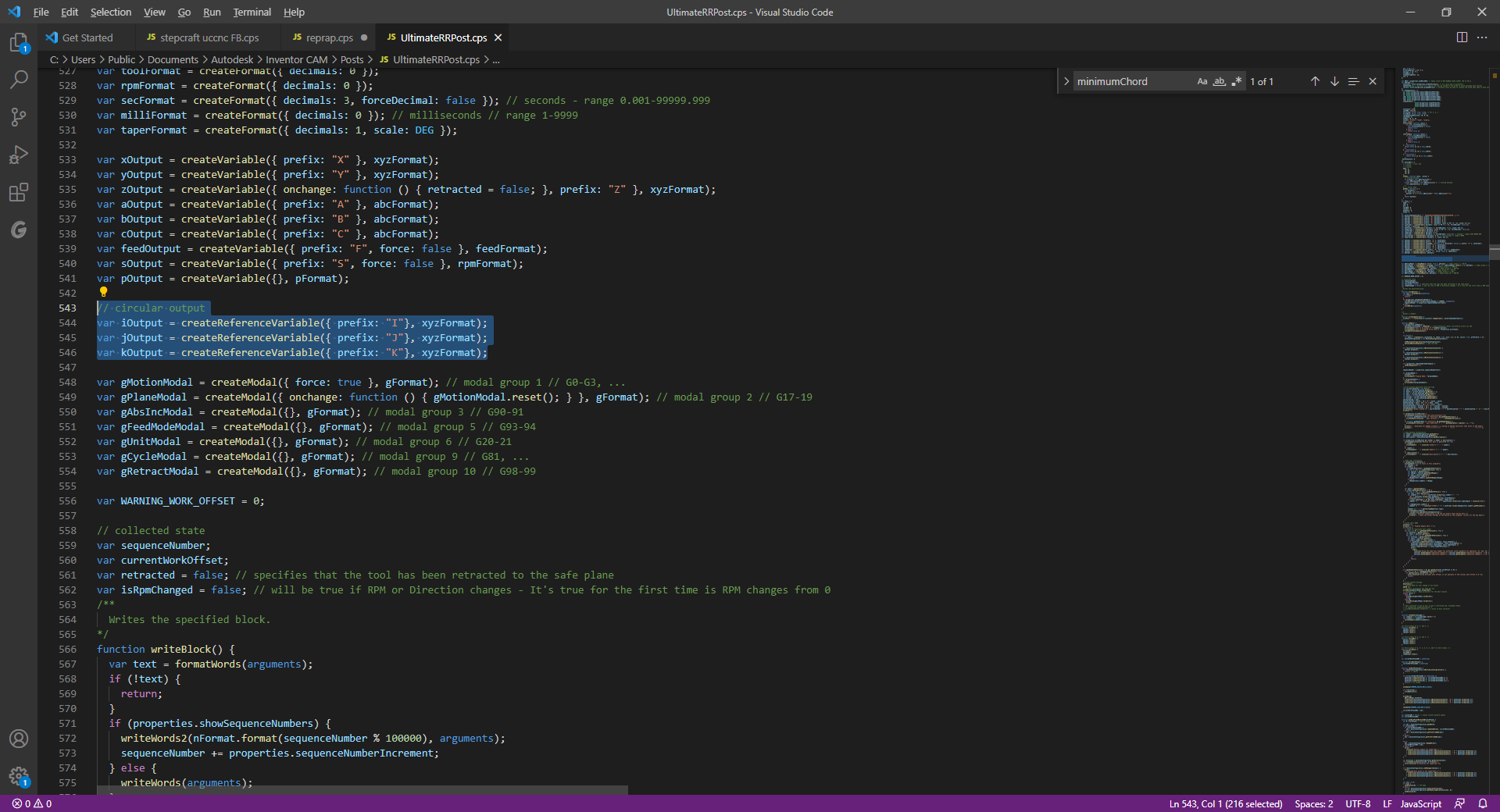Go to next match in find widget

pyautogui.click(x=1334, y=81)
